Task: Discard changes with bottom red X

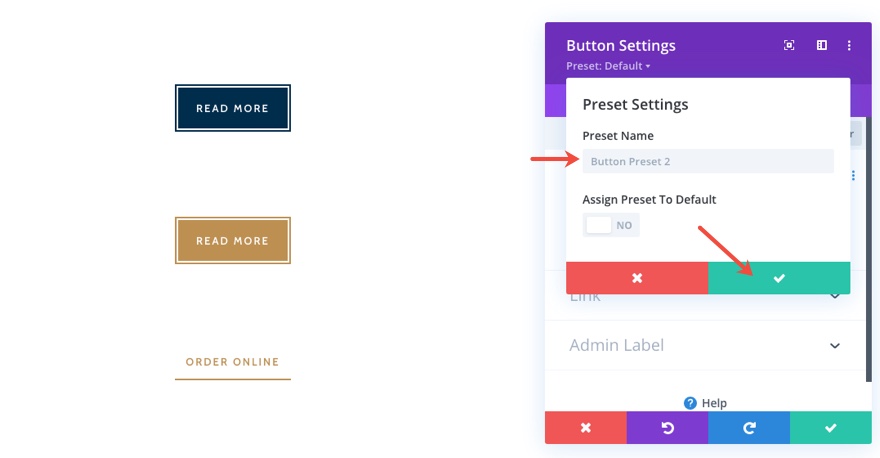Action: (x=586, y=428)
